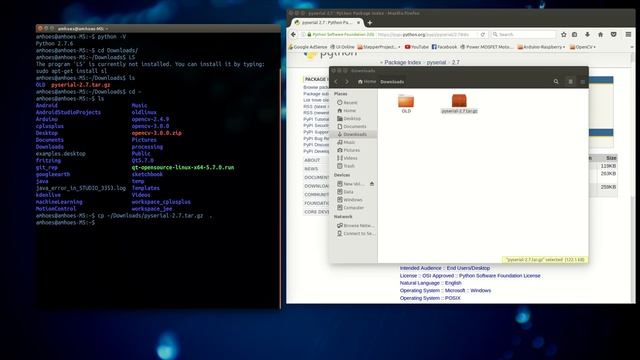Screen dimensions: 640x360
Task: Open YouTube bookmark
Action: [x=417, y=47]
